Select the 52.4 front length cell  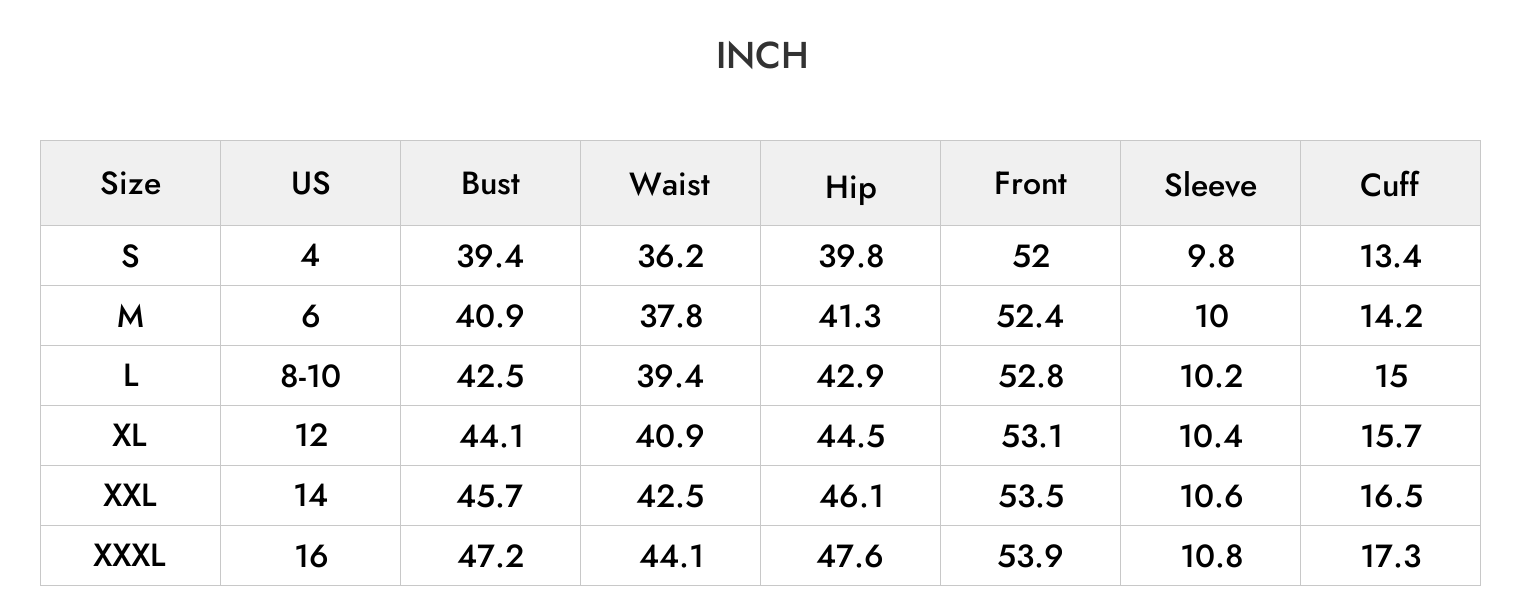tap(1030, 316)
